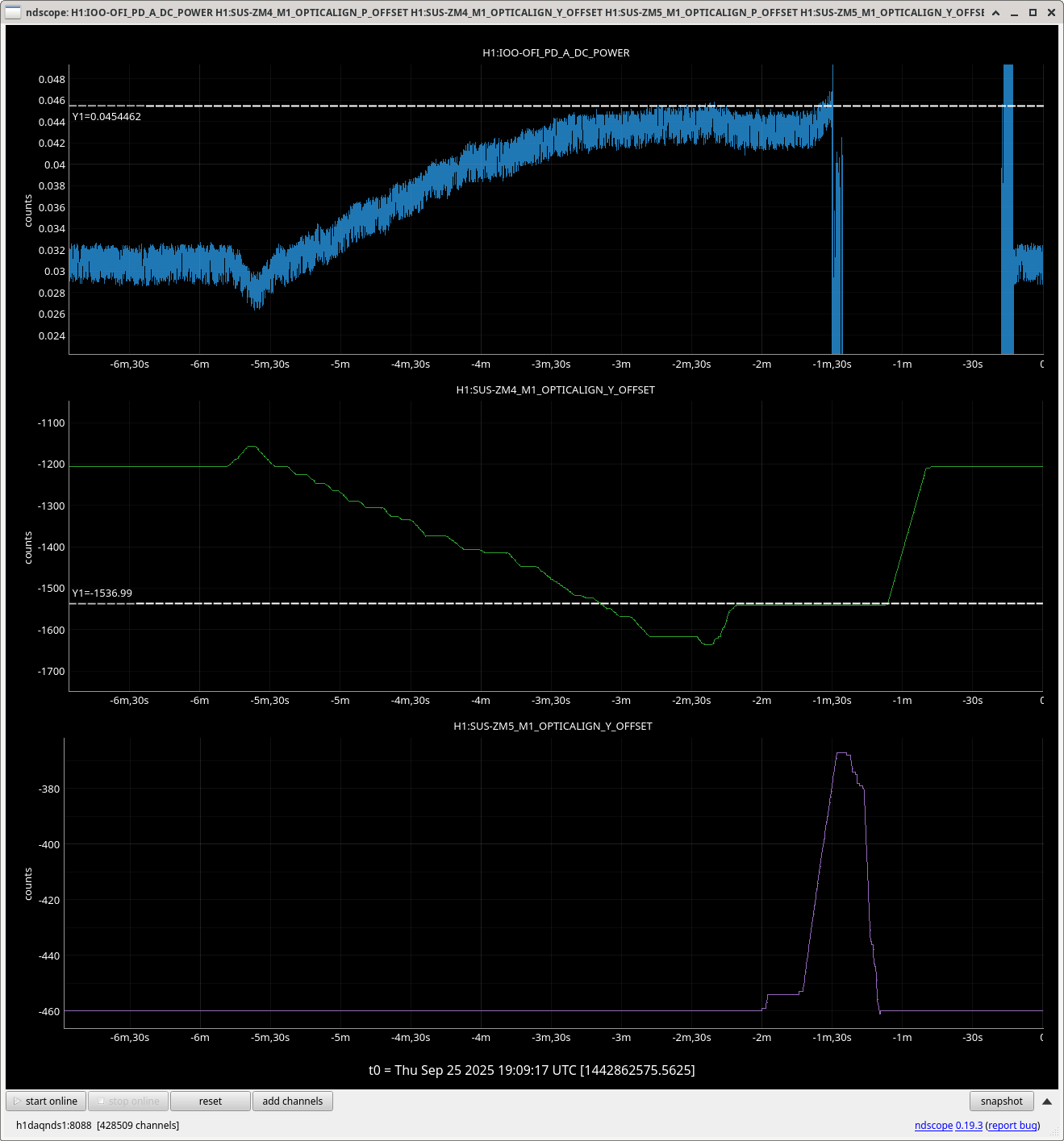Close the ndscope window
Screen dimensions: 1064x1141
point(1051,13)
